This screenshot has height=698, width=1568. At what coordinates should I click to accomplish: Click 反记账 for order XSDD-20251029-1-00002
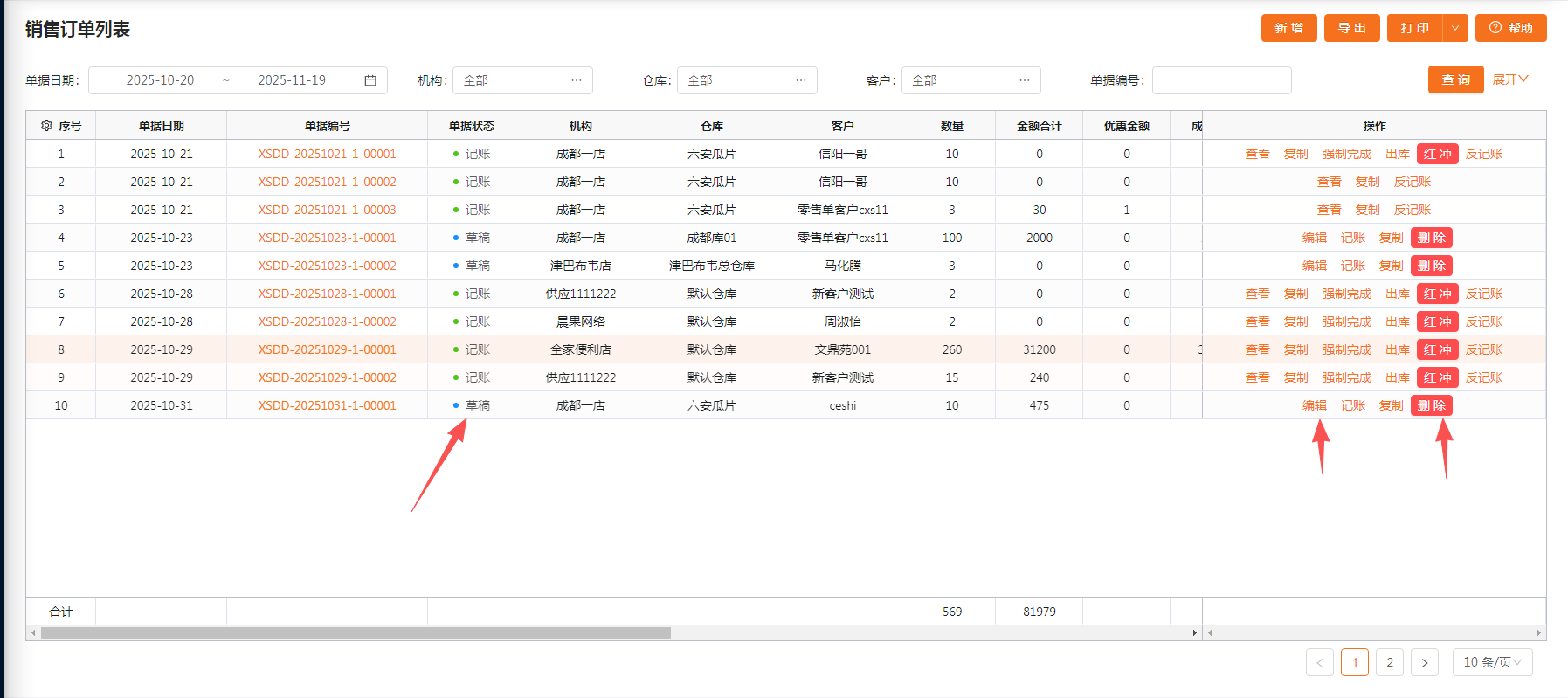coord(1484,377)
